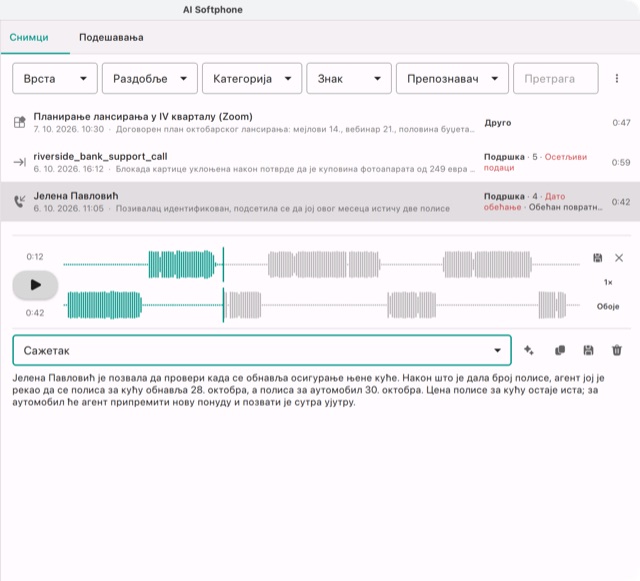Select the Планирање лансирања у IV кварталу recording
Viewport: 640px width, 581px height.
320,122
